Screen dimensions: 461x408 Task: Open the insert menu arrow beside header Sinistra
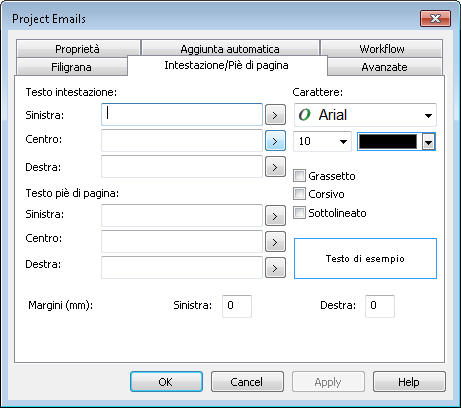coord(275,115)
